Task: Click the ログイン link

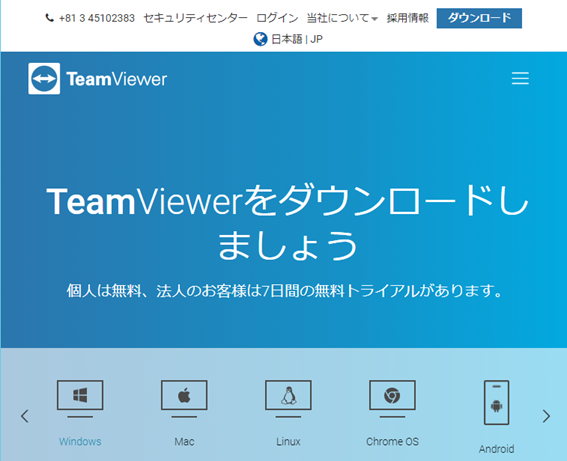Action: click(277, 18)
